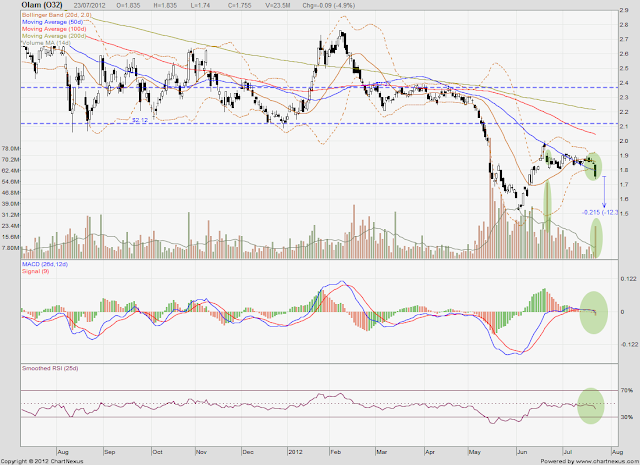This screenshot has height=465, width=640.
Task: Click the Smoothed RSI (25d) label
Action: pyautogui.click(x=50, y=368)
